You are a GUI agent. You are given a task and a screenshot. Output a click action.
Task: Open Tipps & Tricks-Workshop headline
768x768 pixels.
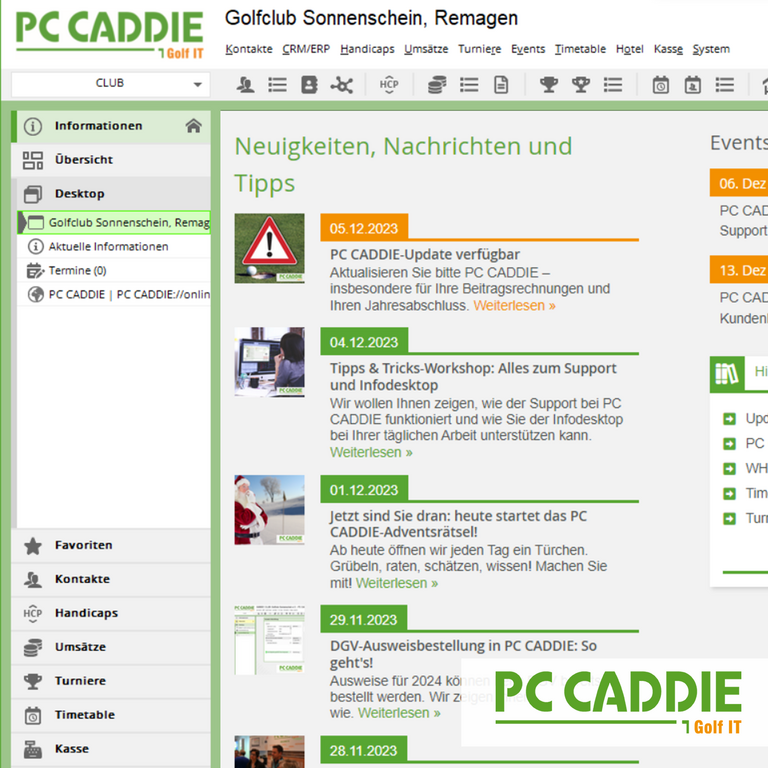click(473, 377)
